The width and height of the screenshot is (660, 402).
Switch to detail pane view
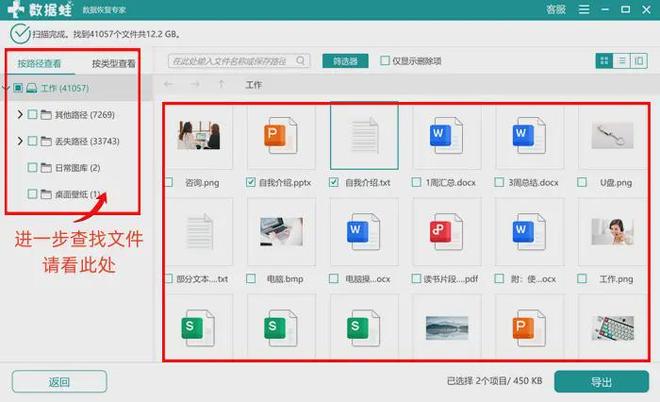[638, 61]
